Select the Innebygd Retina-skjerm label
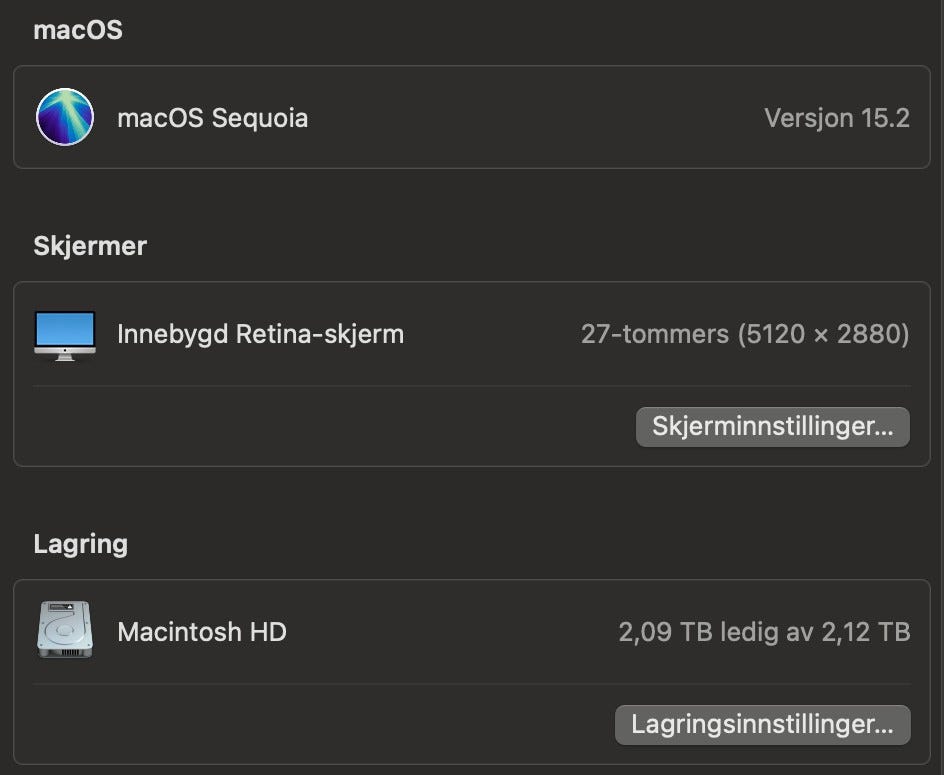This screenshot has height=775, width=944. point(260,334)
